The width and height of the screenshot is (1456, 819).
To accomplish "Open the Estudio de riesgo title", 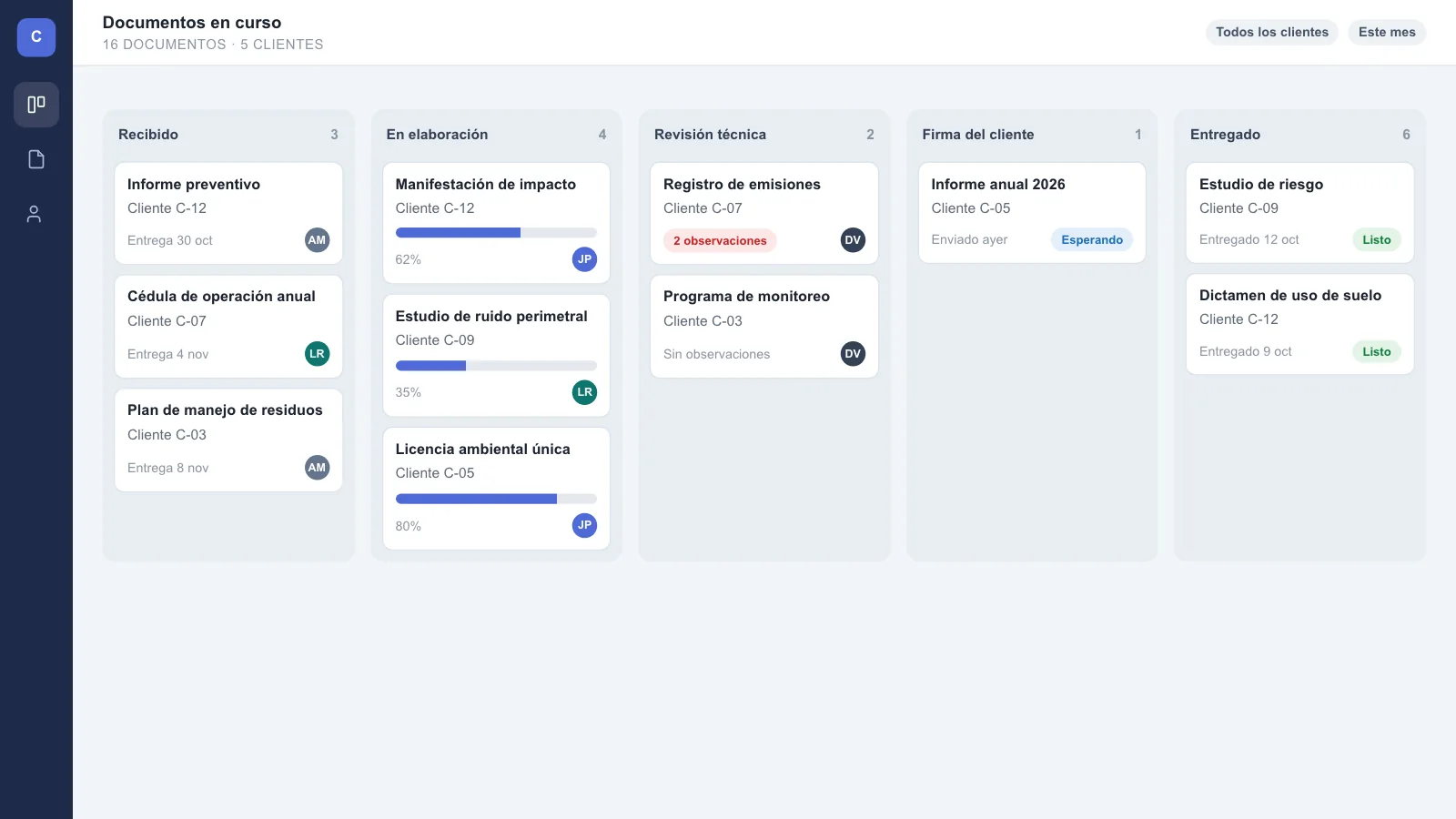I will (1261, 184).
